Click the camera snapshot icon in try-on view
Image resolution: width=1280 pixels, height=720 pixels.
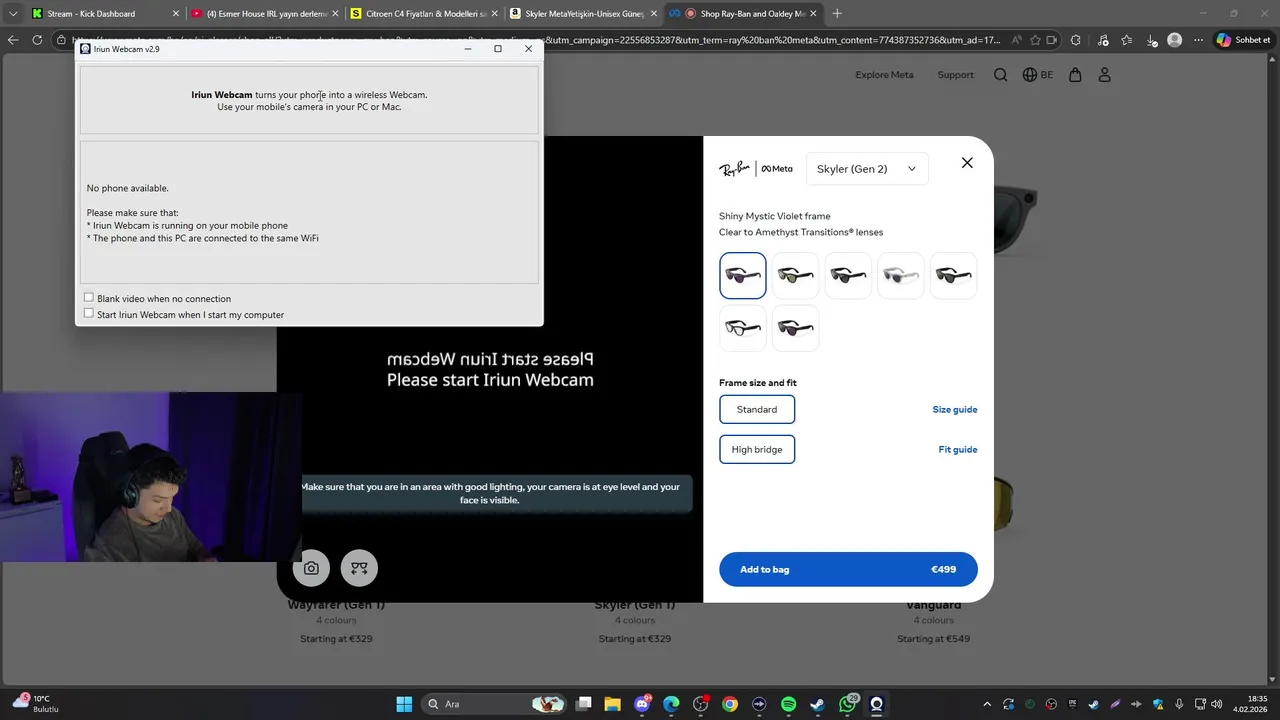[311, 568]
